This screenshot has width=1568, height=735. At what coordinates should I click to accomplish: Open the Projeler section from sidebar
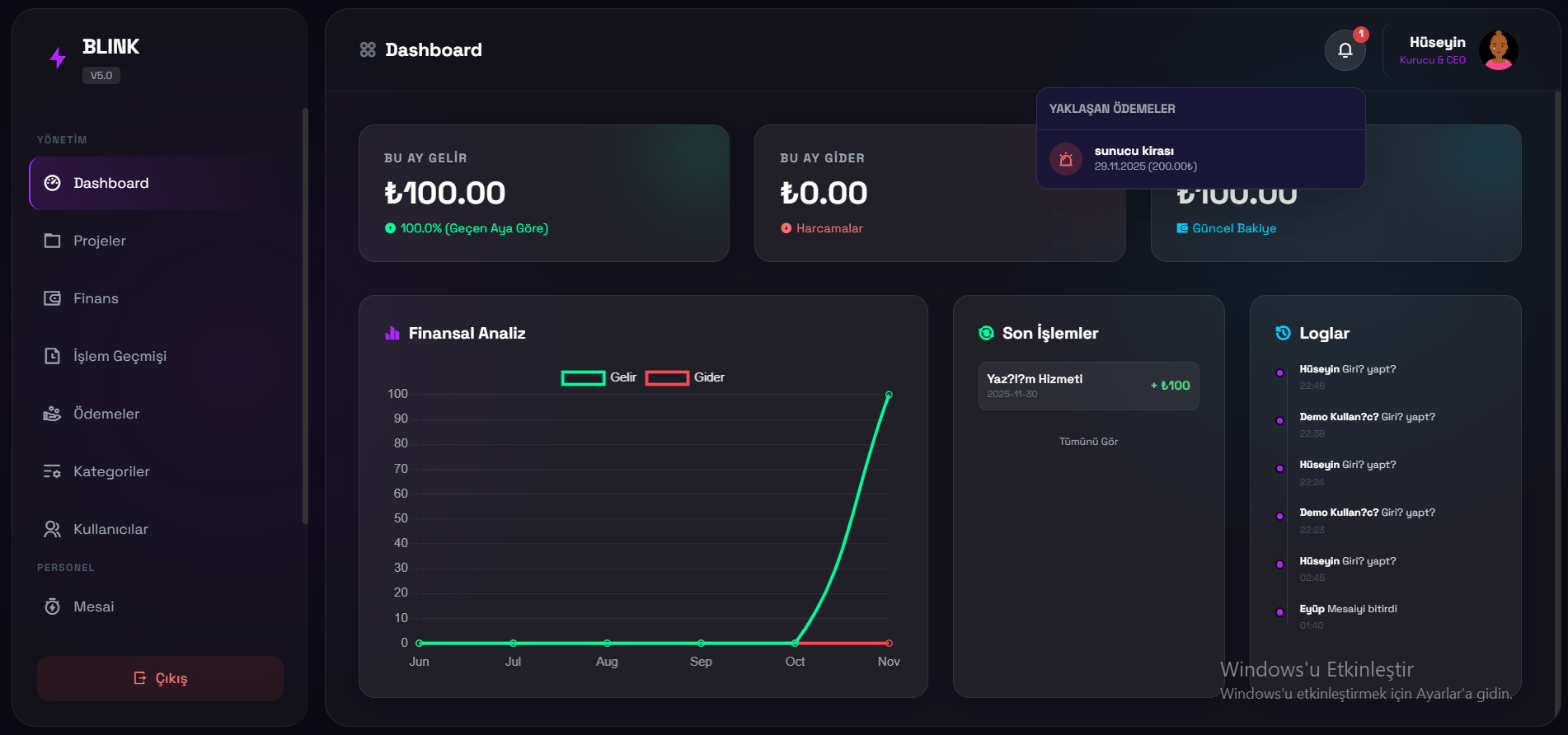tap(99, 241)
